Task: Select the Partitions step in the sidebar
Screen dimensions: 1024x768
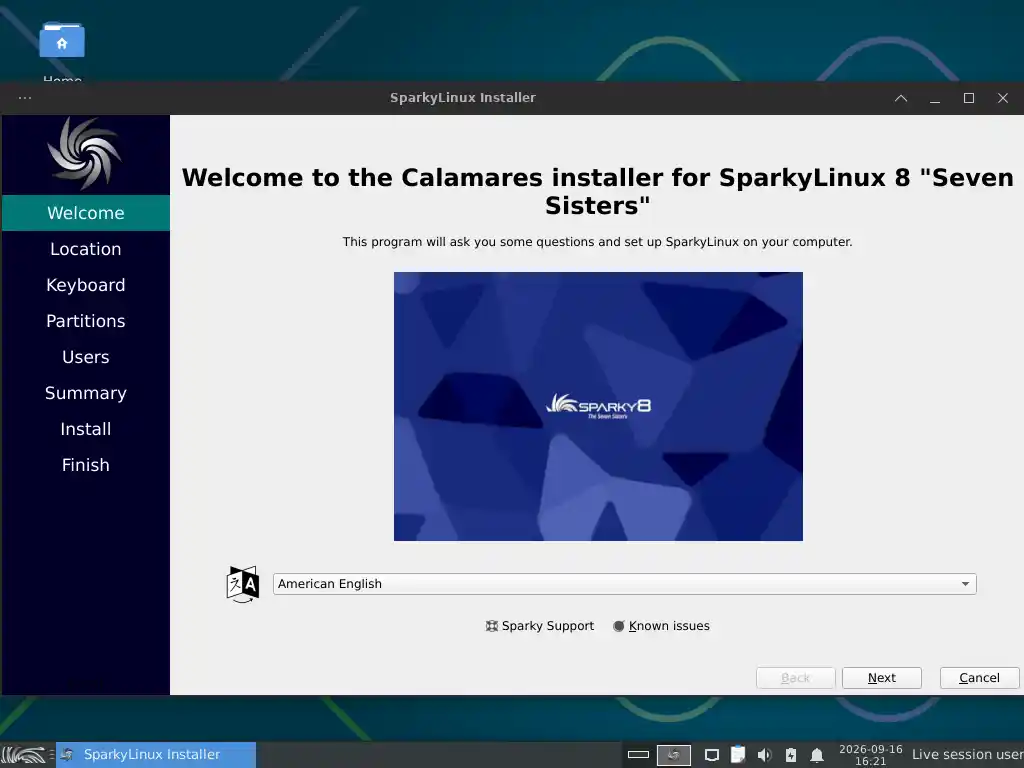Action: (x=86, y=321)
